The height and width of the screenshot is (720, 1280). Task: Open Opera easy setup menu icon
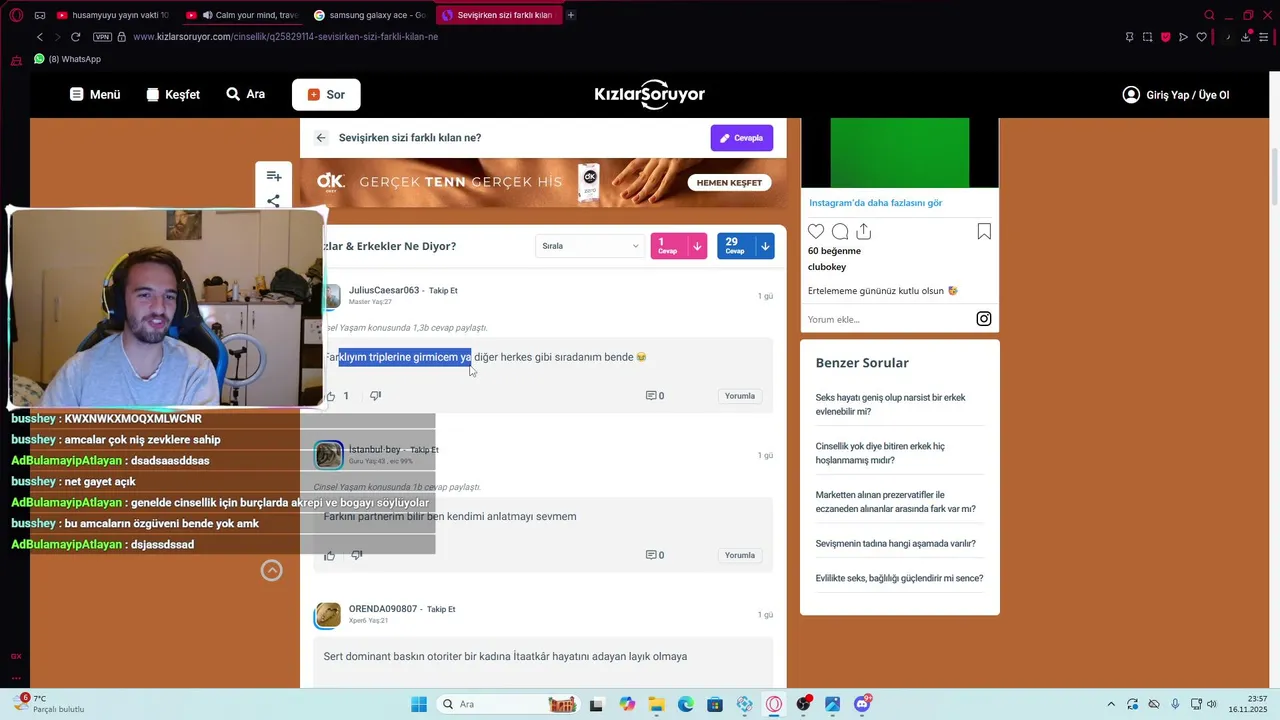point(1264,37)
